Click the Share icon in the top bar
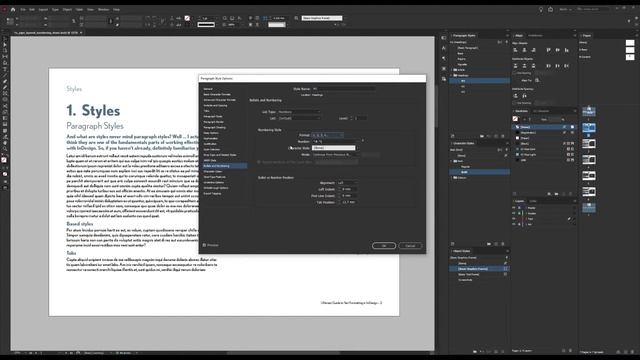 point(550,9)
